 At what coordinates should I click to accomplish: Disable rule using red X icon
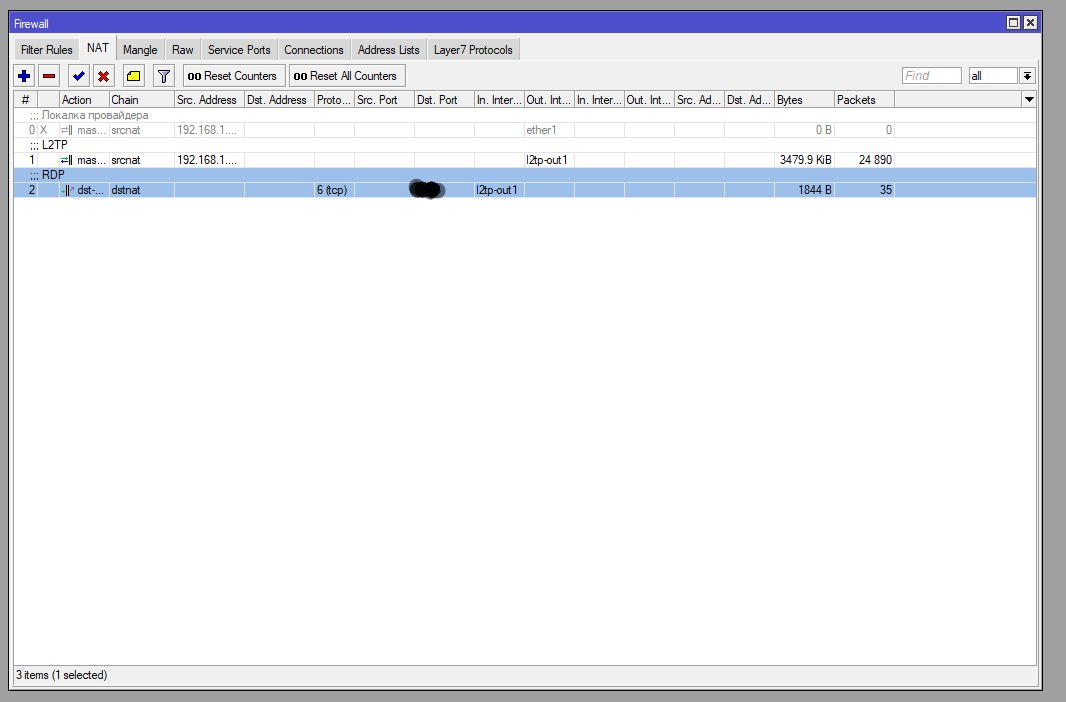(x=103, y=76)
